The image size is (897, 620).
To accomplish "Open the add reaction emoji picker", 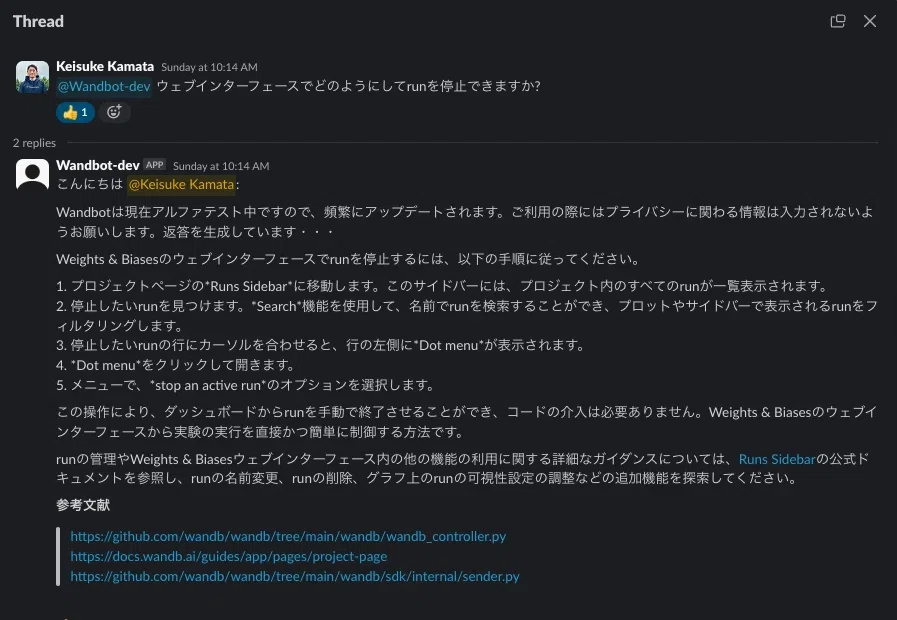I will (x=114, y=112).
